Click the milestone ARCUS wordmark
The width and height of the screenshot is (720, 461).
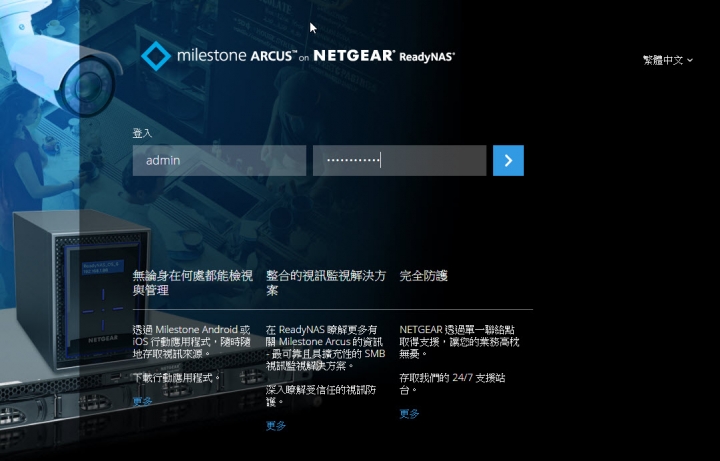[237, 56]
